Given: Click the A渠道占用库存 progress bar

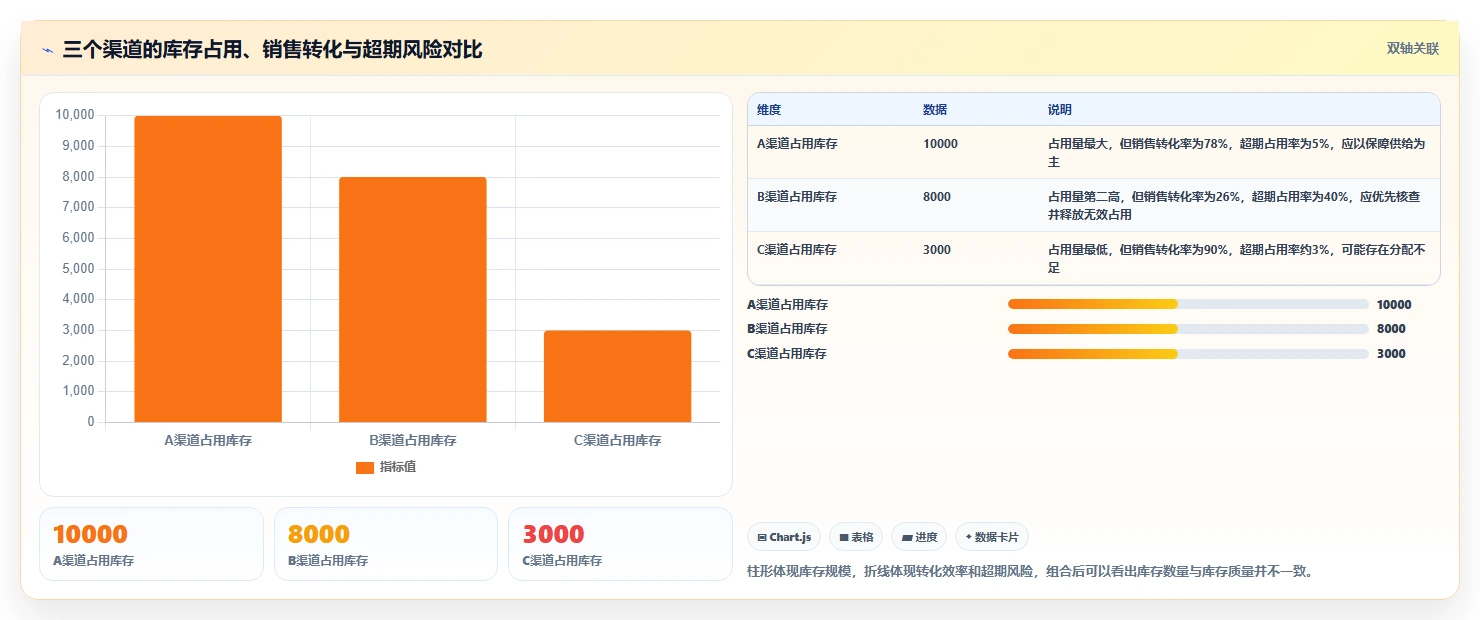Looking at the screenshot, I should [x=1188, y=304].
